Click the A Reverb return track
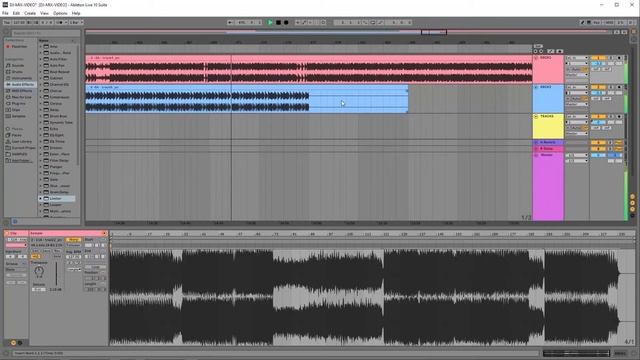The width and height of the screenshot is (640, 360). 548,142
